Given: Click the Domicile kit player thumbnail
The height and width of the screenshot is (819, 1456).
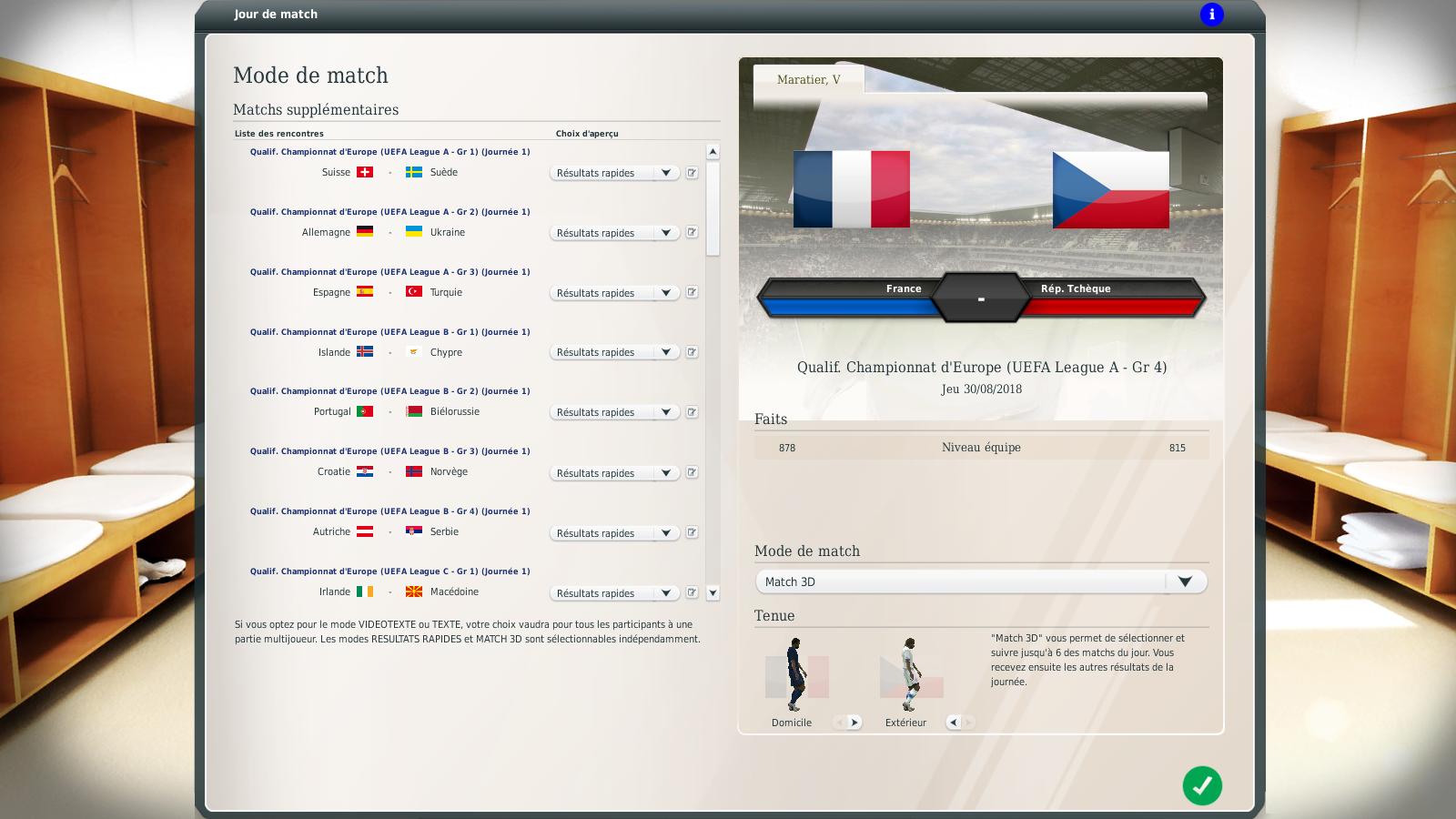Looking at the screenshot, I should [796, 675].
